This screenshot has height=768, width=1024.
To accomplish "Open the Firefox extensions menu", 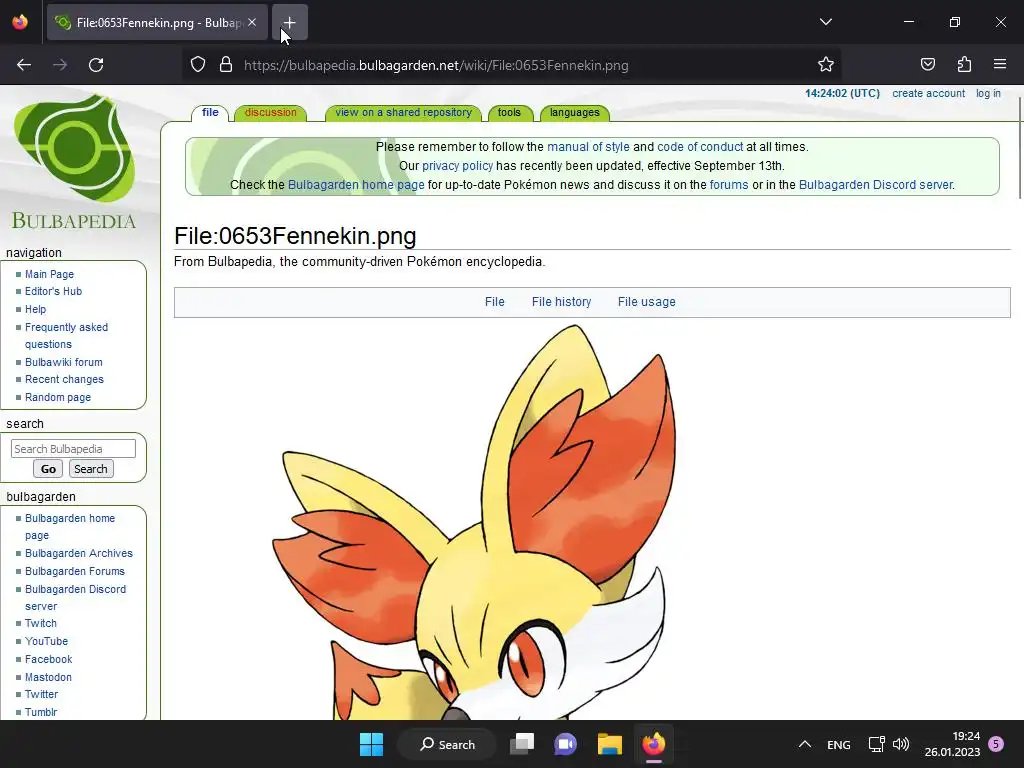I will 964,65.
